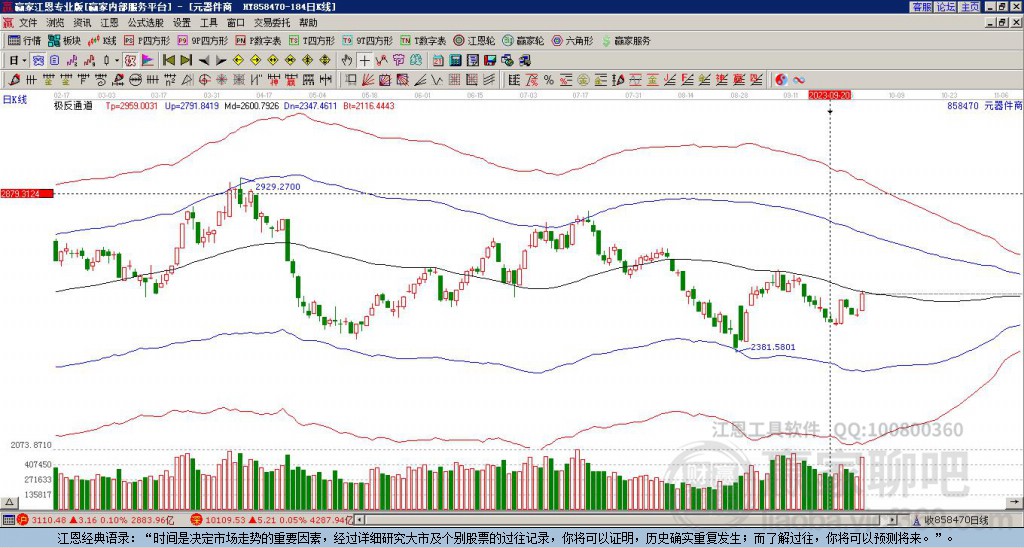The width and height of the screenshot is (1024, 548).
Task: Open the T数字表 tool
Action: click(x=423, y=40)
